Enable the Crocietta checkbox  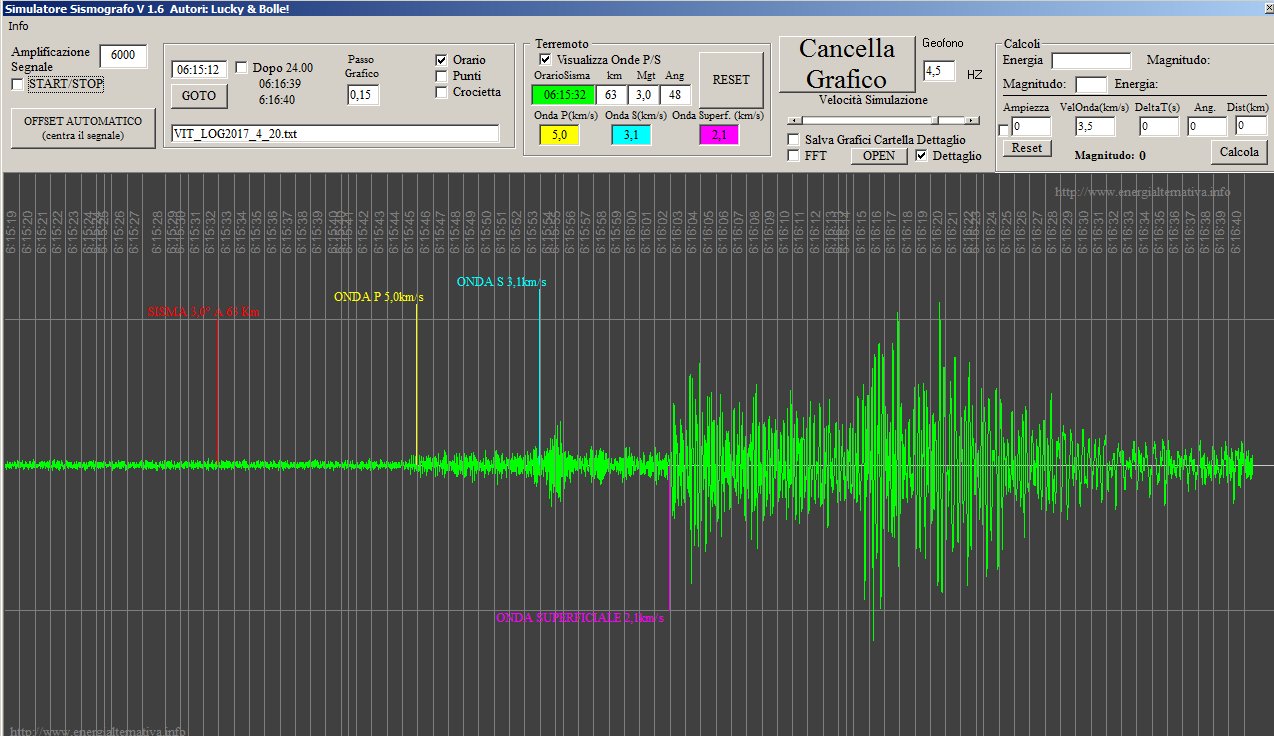(441, 92)
